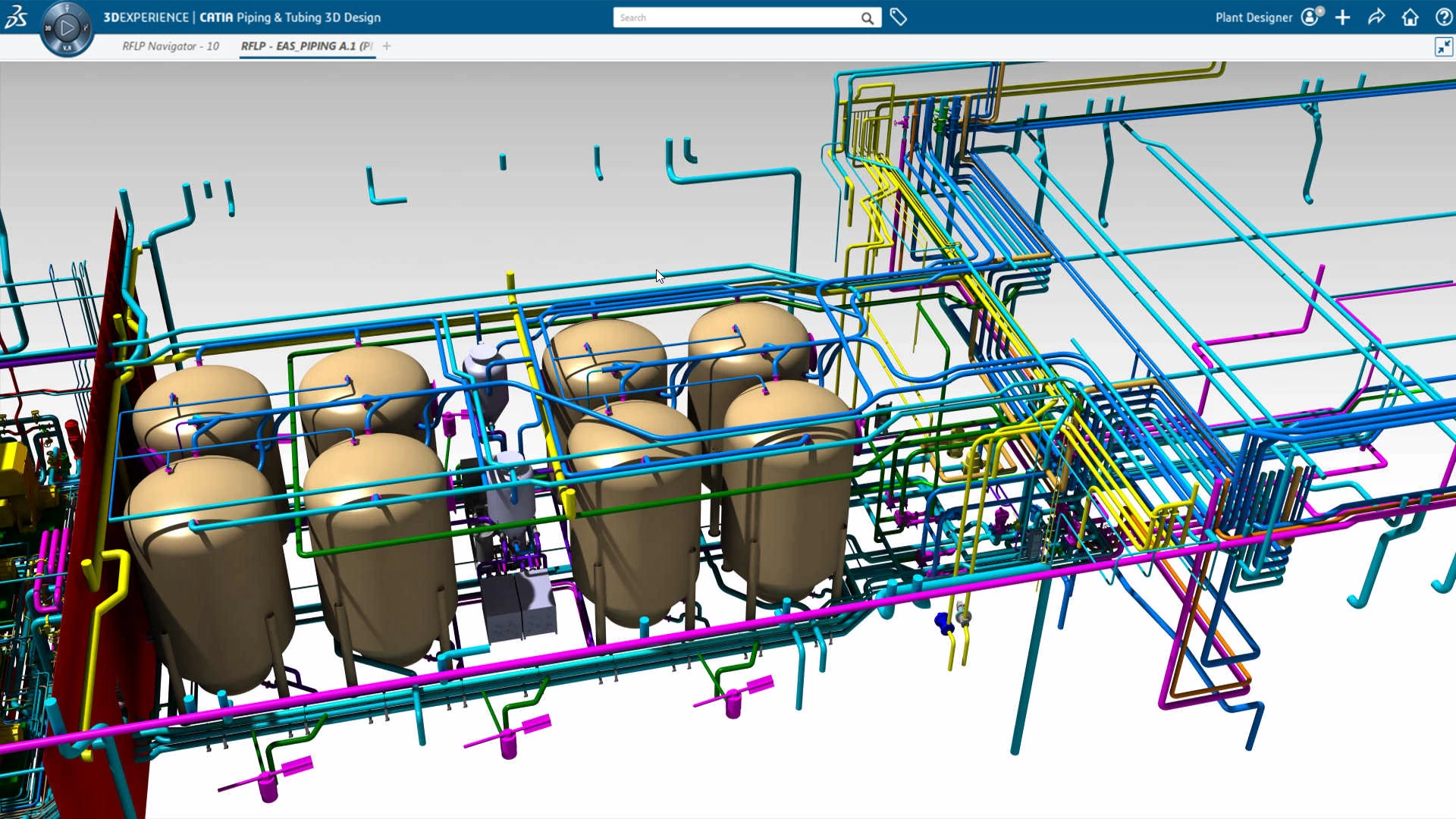Click the Share arrow icon
The height and width of the screenshot is (819, 1456).
[1376, 17]
